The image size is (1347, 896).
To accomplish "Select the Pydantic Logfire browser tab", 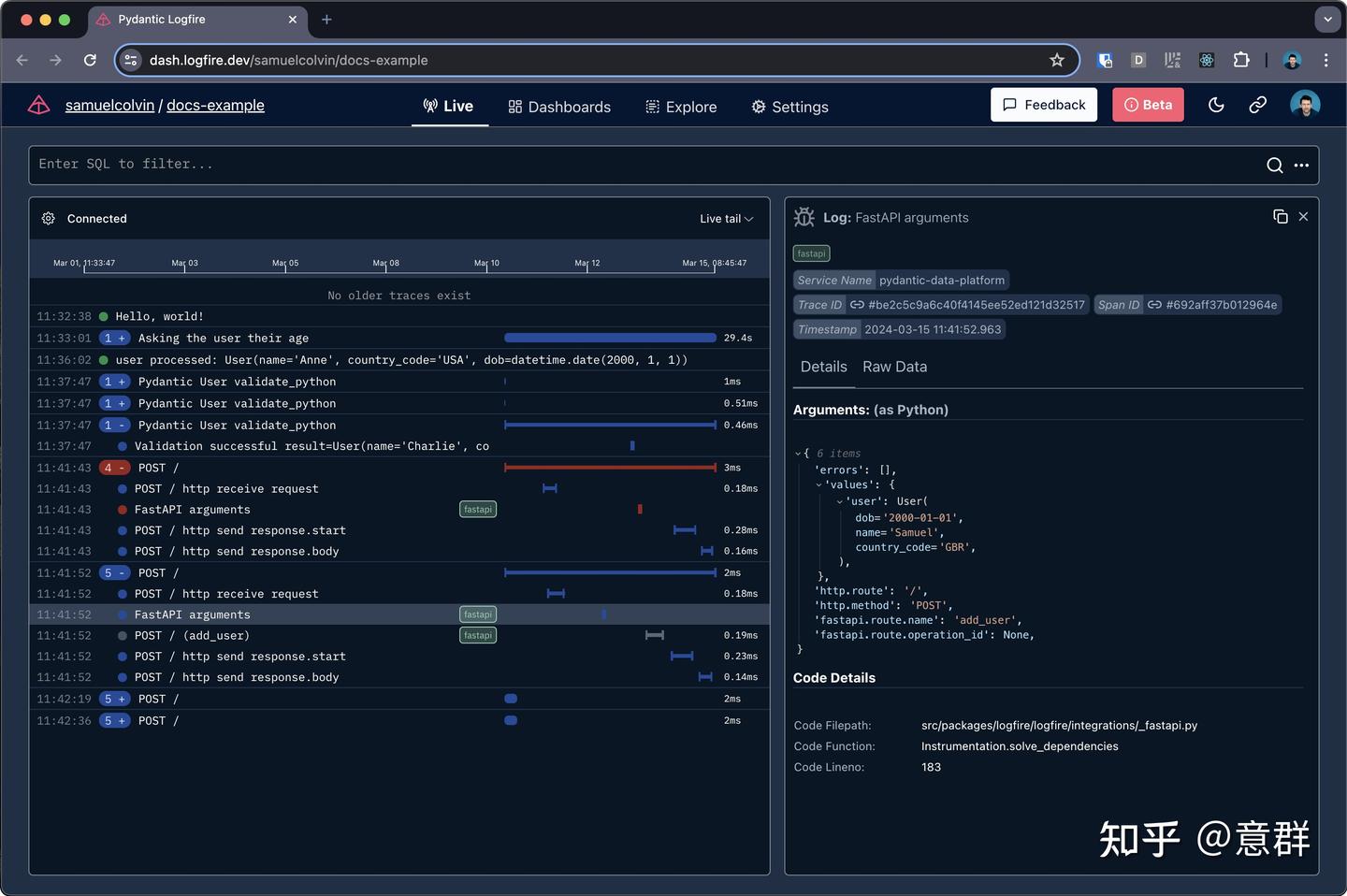I will [198, 20].
